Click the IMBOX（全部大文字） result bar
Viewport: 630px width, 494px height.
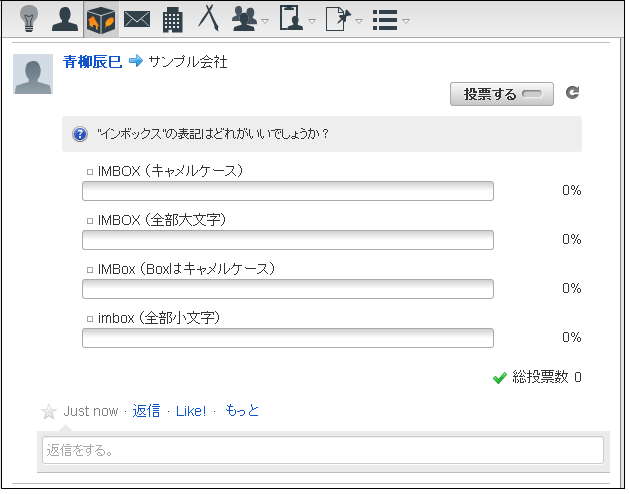coord(288,240)
